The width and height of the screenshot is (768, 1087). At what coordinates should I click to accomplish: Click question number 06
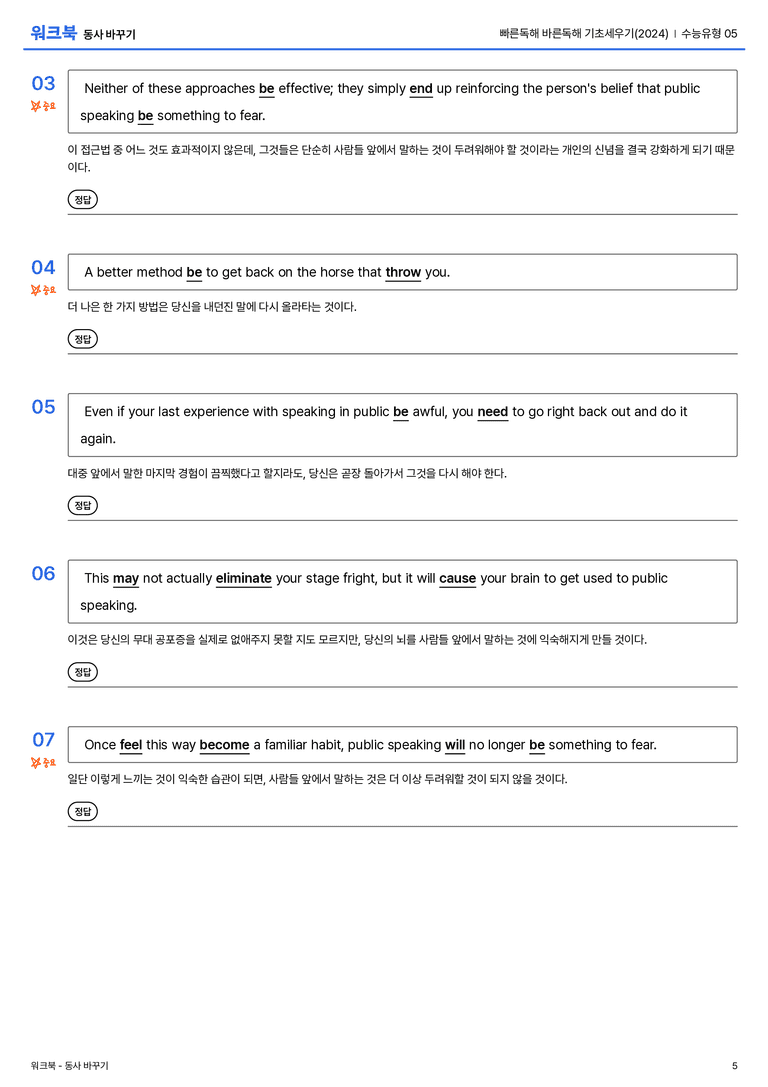tap(43, 573)
